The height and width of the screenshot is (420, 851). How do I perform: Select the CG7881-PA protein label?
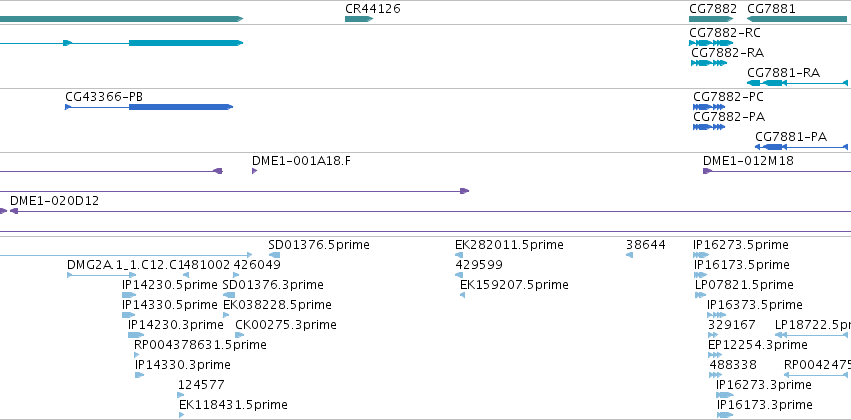click(x=791, y=137)
